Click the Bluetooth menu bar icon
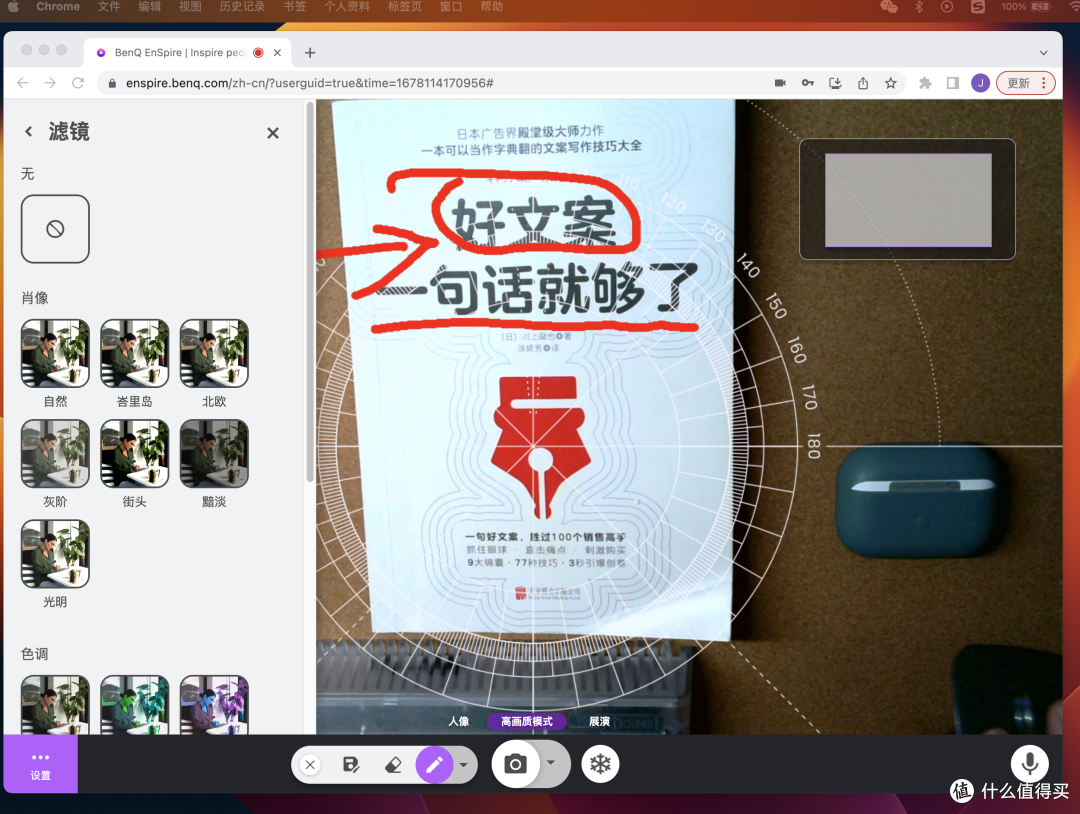The image size is (1080, 814). pos(918,6)
